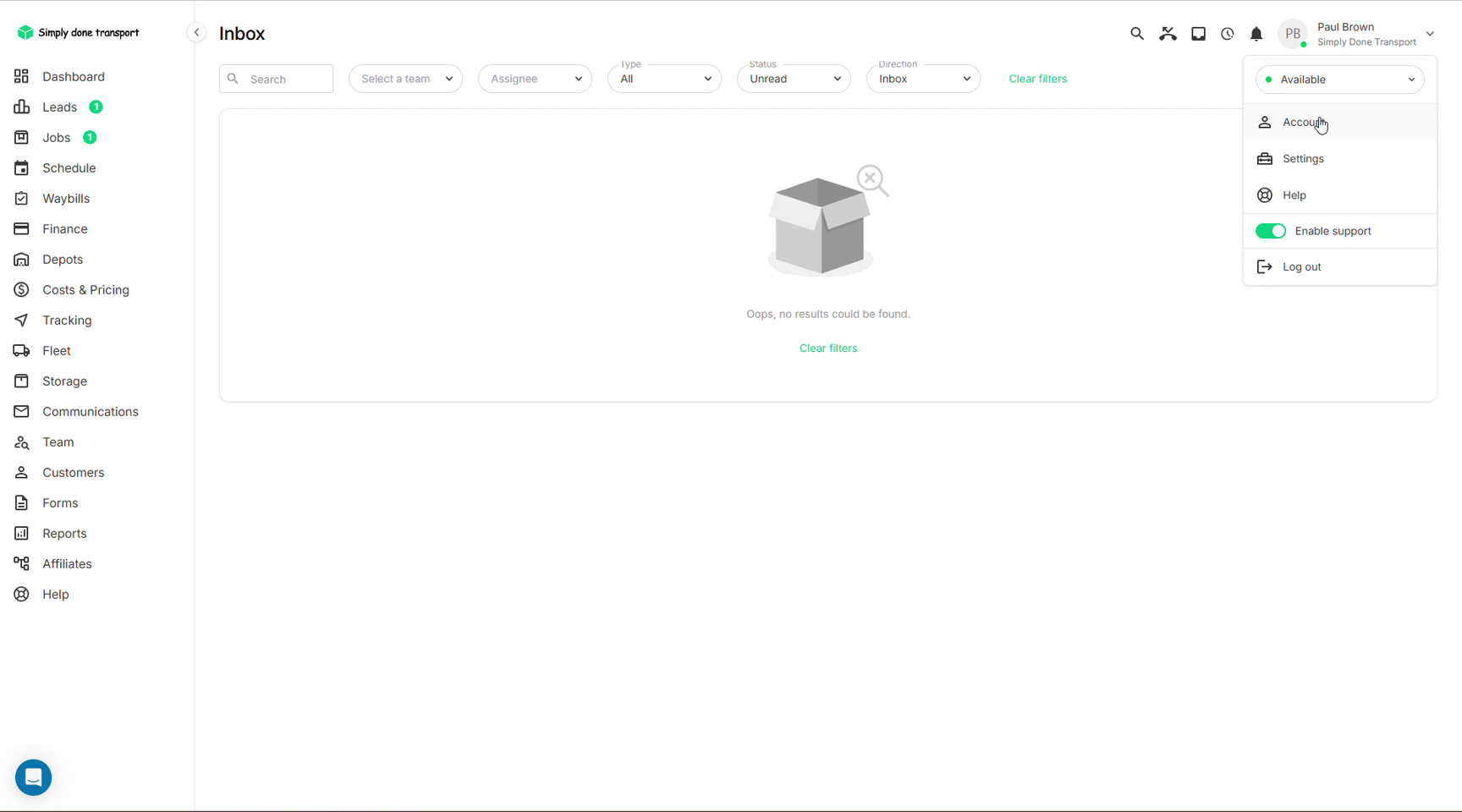1462x812 pixels.
Task: Open Forms in the sidebar
Action: point(60,502)
